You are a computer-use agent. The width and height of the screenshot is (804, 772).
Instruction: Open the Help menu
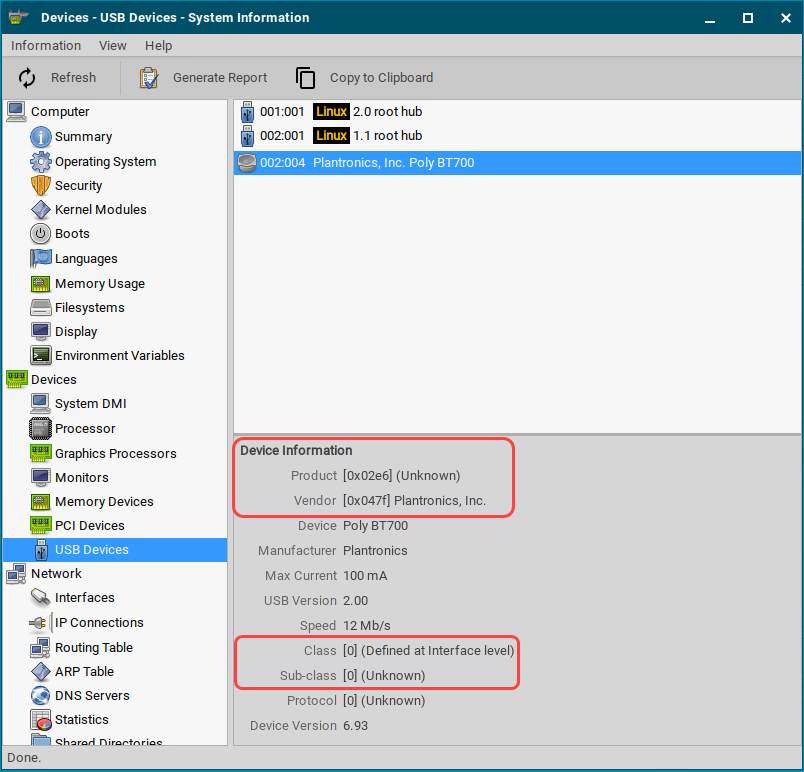(x=158, y=45)
